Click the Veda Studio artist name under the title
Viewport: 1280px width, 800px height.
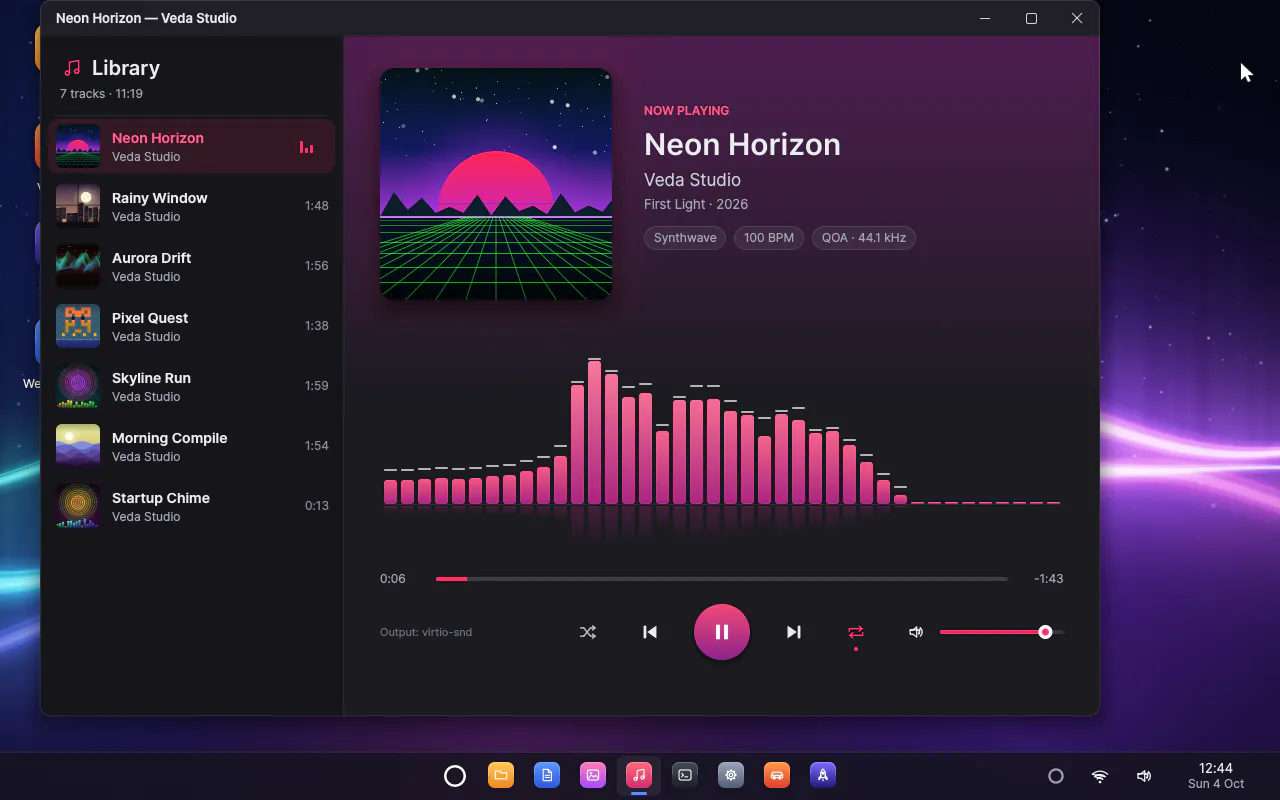coord(692,180)
